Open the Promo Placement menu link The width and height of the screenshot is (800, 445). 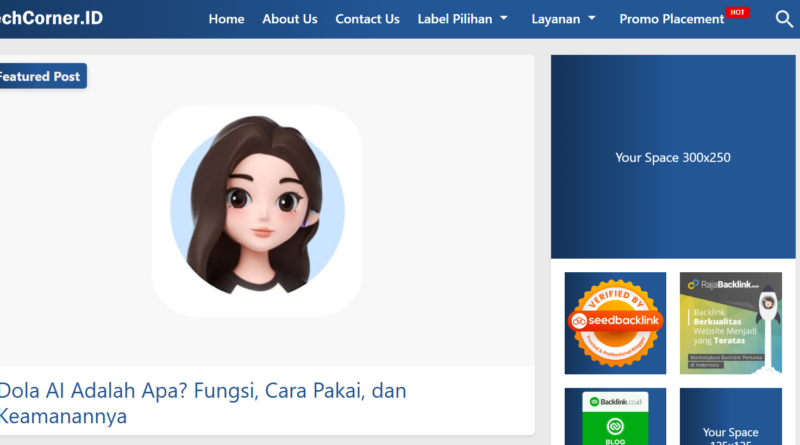pos(671,19)
